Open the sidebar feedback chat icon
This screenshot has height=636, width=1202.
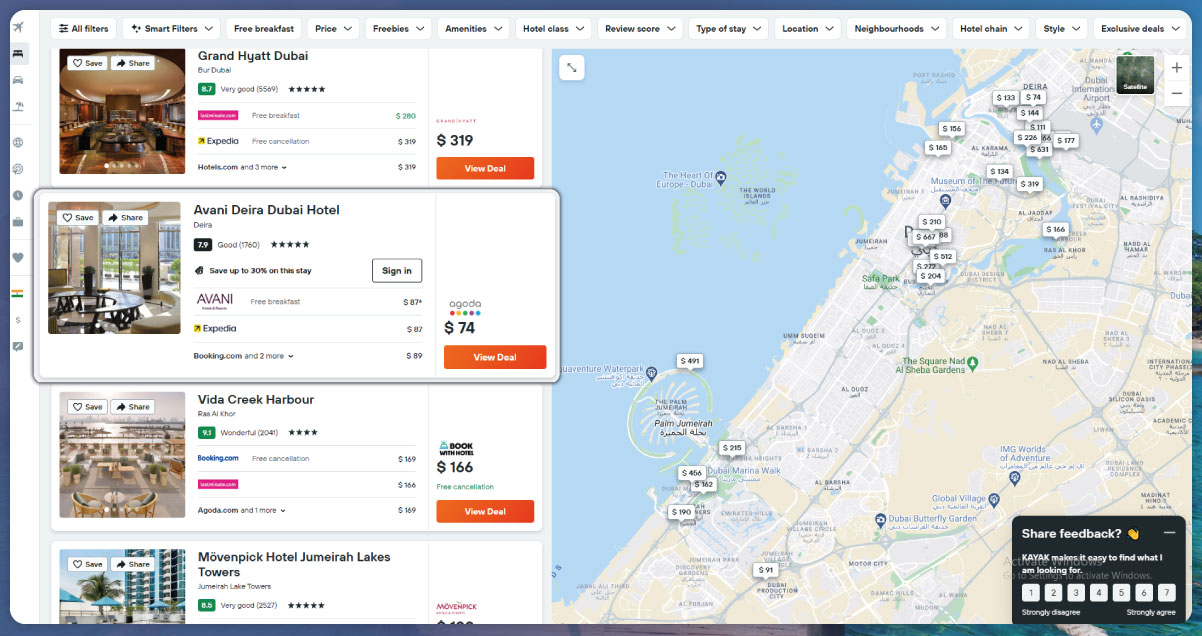(x=18, y=346)
